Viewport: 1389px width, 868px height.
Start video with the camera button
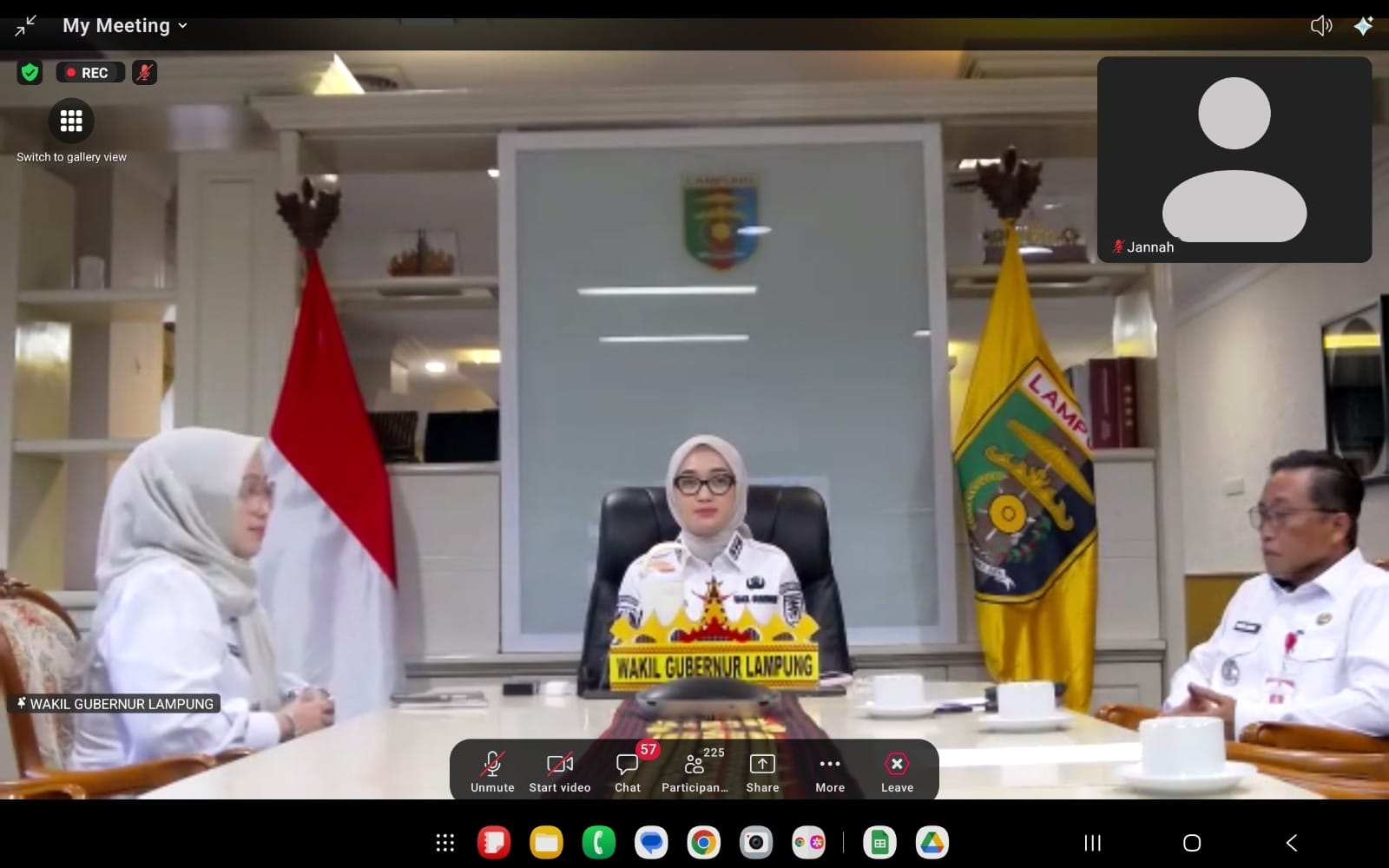(x=560, y=771)
